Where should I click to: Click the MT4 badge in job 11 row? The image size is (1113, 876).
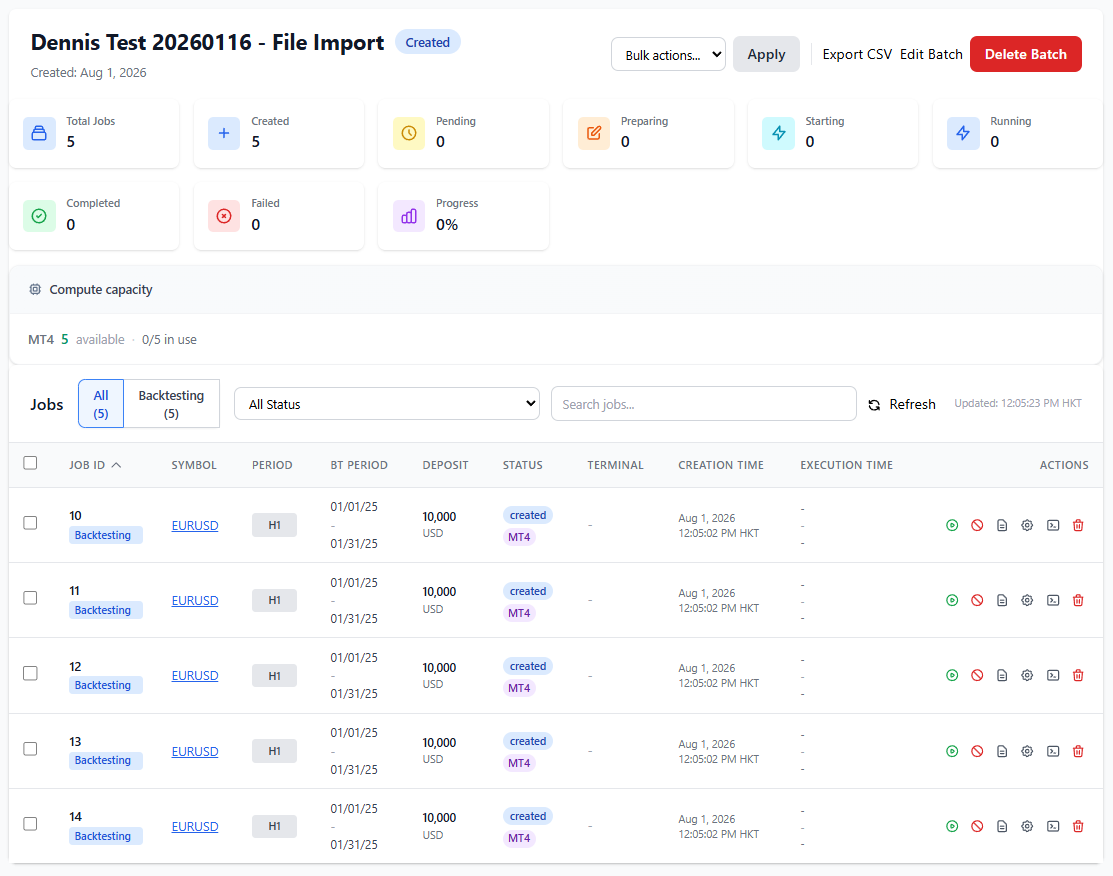coord(519,613)
